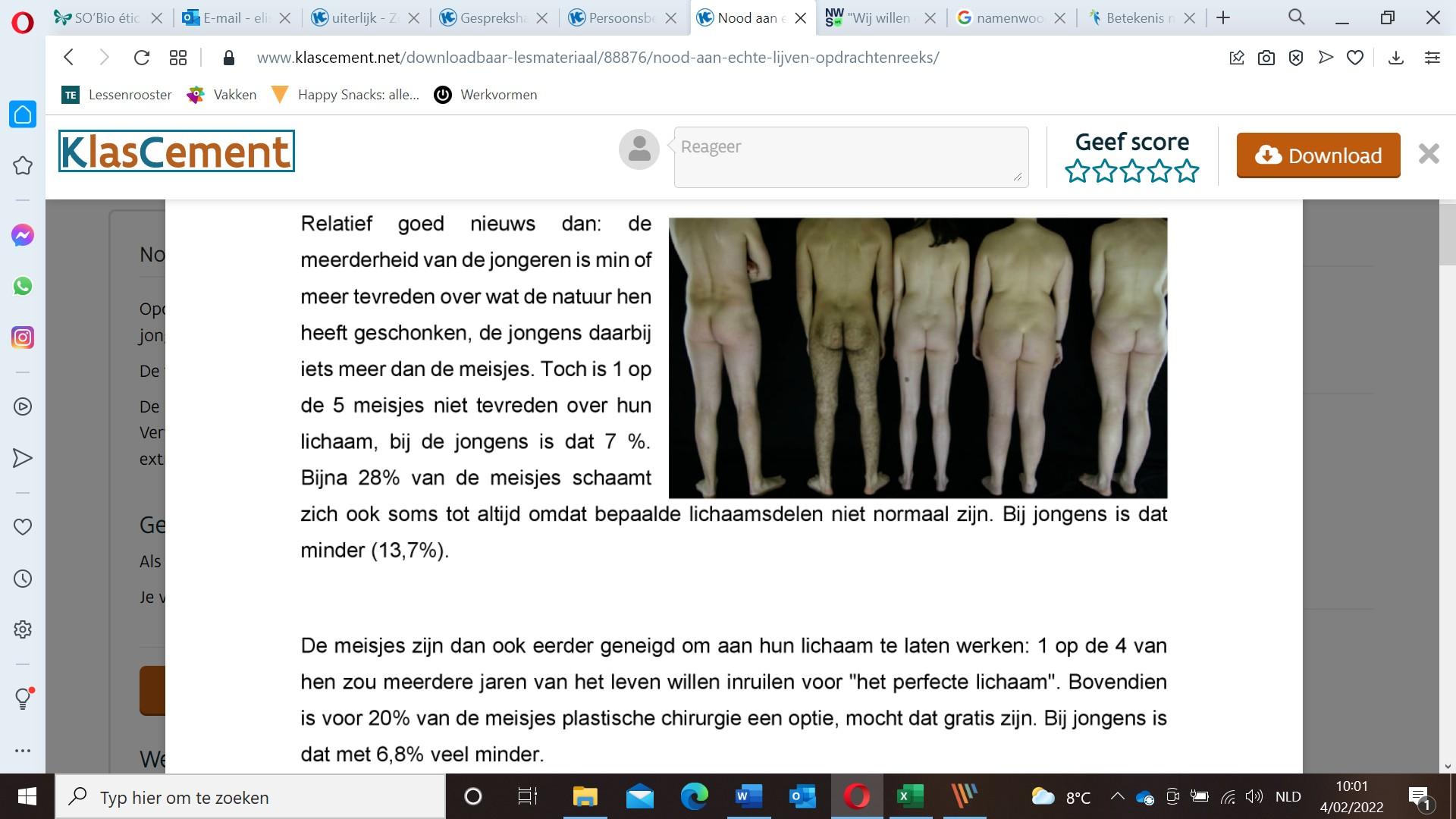The width and height of the screenshot is (1456, 819).
Task: Open tab search magnifier icon
Action: pos(1296,17)
